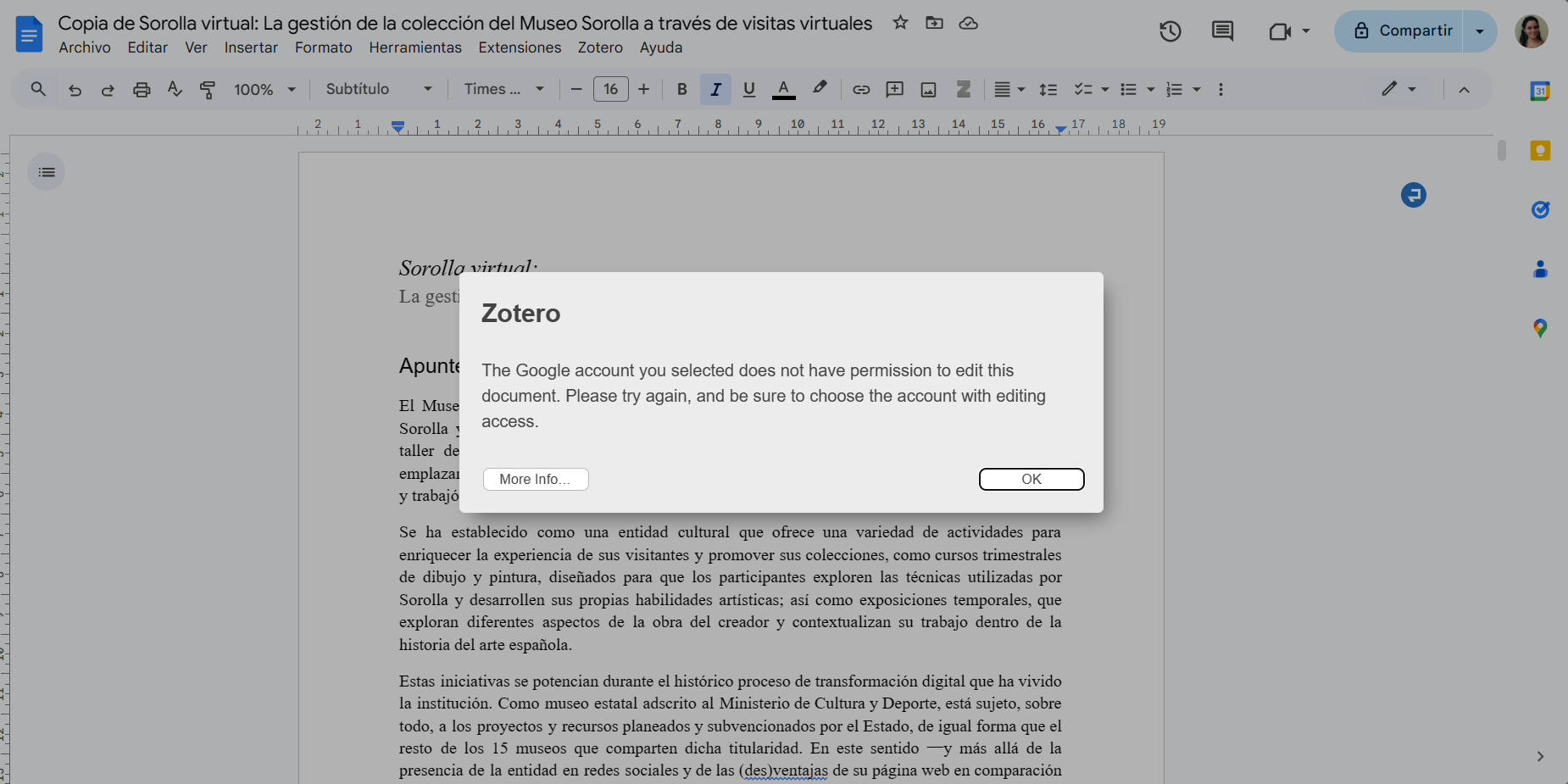Viewport: 1568px width, 784px height.
Task: Add a comment from toolbar
Action: [894, 89]
